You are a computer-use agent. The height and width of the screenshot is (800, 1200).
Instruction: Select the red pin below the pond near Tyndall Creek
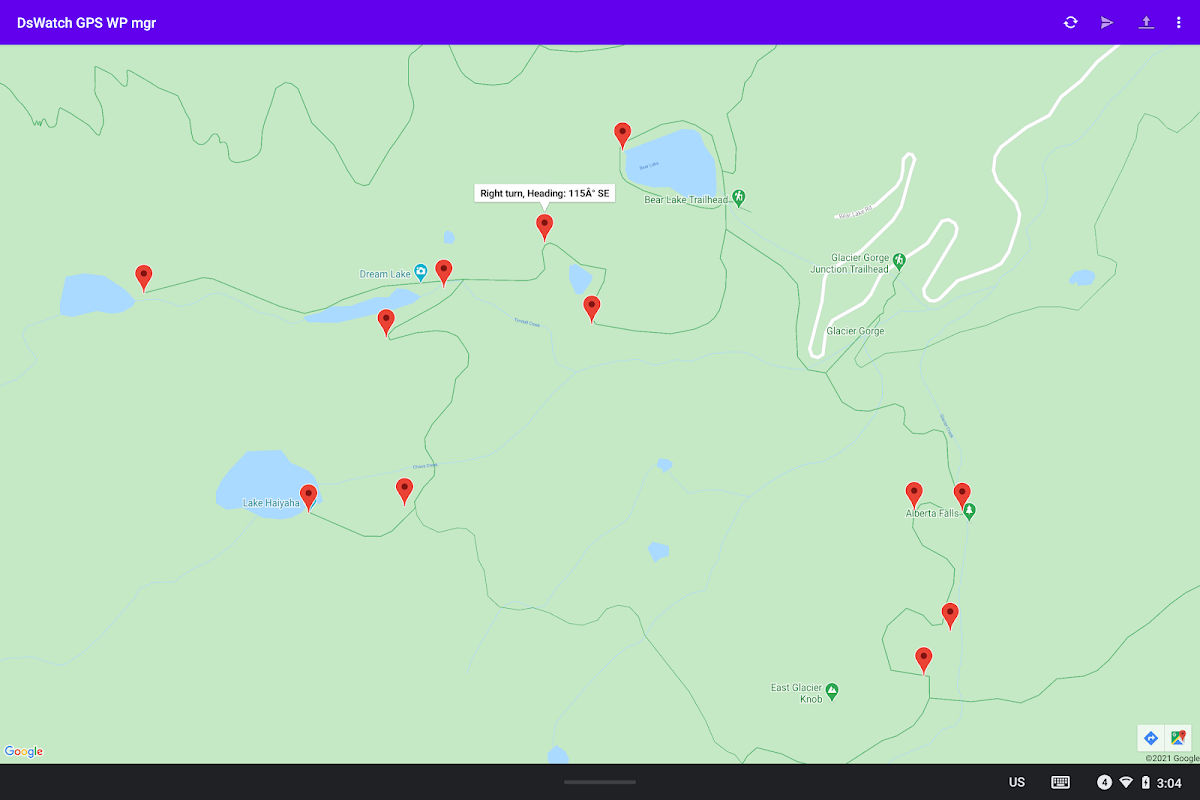[592, 309]
